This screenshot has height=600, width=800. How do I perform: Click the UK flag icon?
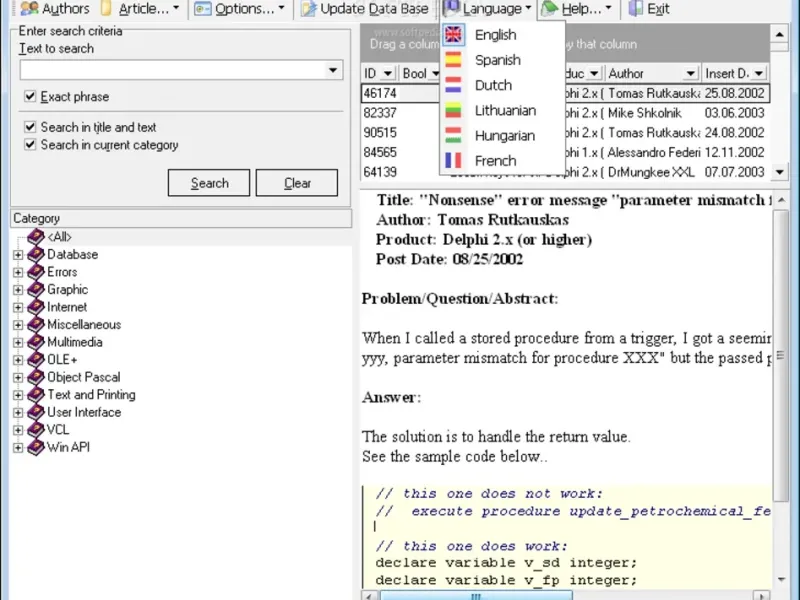[453, 35]
